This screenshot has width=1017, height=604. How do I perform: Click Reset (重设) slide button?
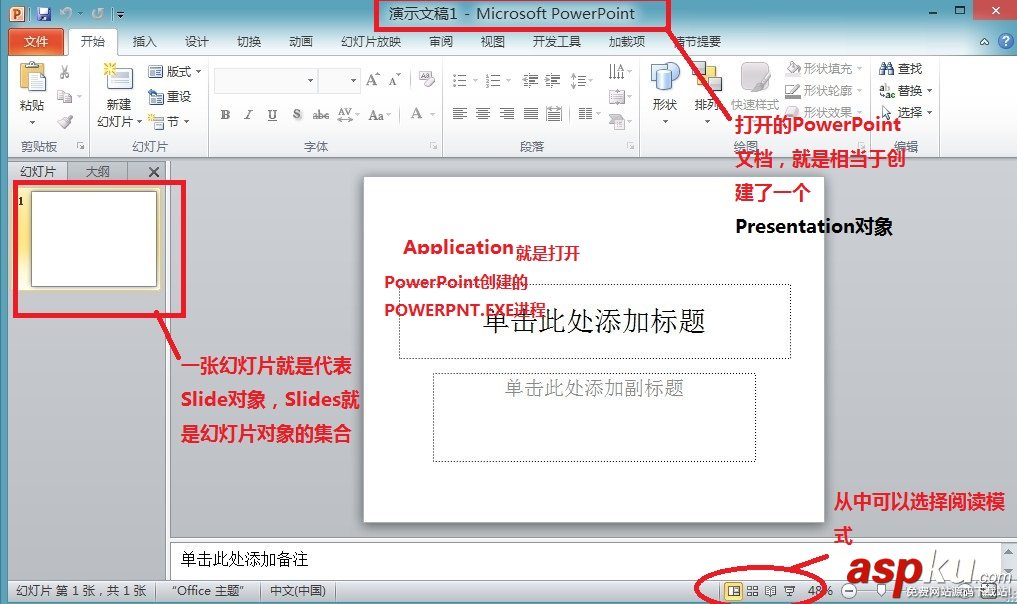(x=170, y=97)
